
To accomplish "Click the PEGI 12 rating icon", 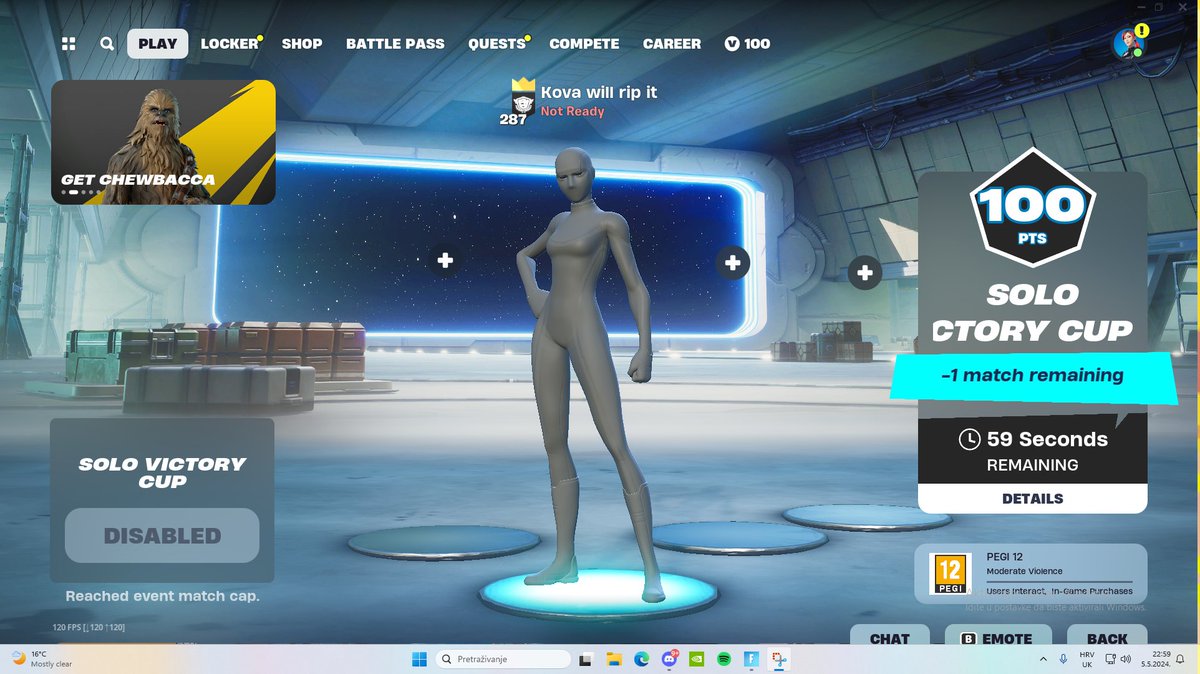I will [950, 574].
